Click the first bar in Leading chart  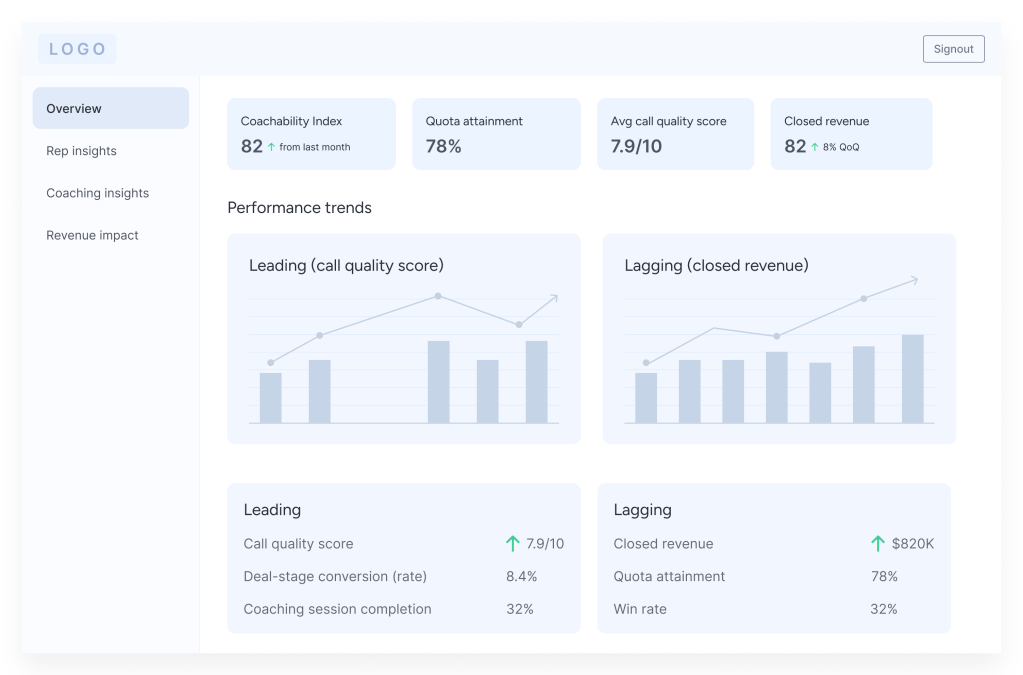click(270, 398)
